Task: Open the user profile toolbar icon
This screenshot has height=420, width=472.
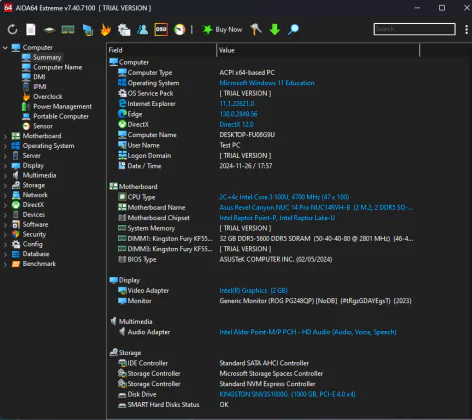Action: click(142, 30)
